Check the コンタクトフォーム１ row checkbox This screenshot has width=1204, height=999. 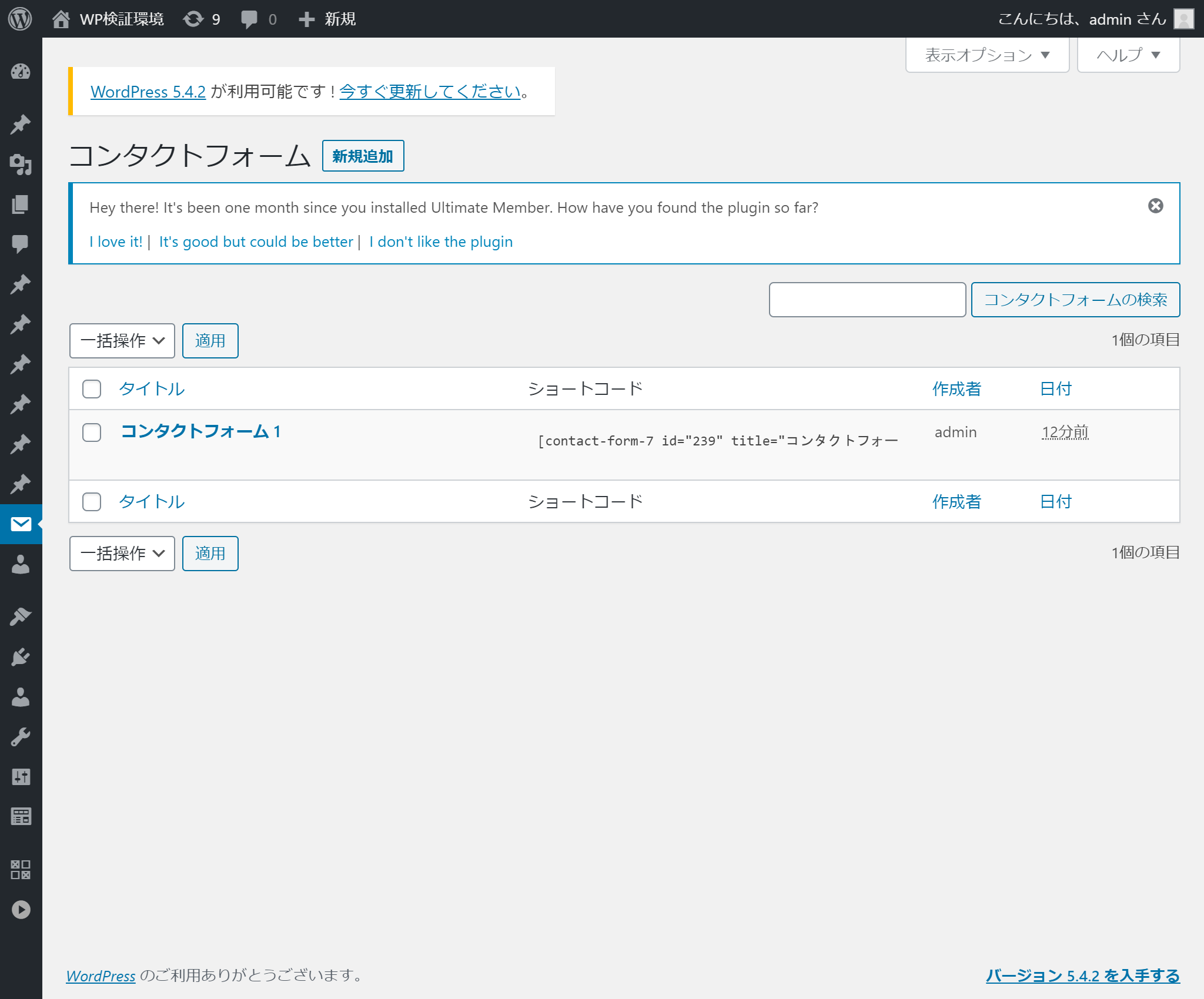90,432
